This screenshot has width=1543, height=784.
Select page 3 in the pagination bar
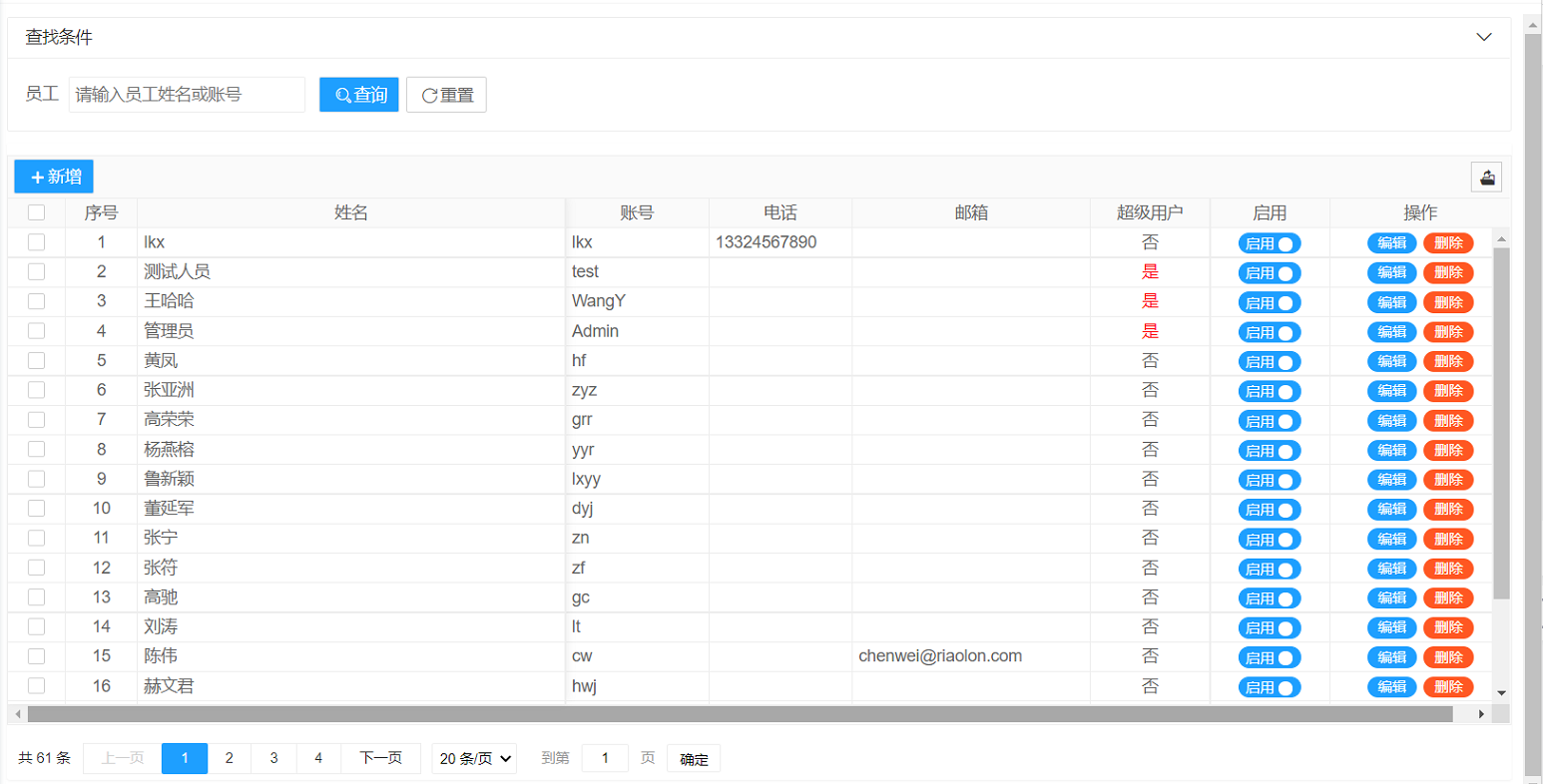(272, 758)
